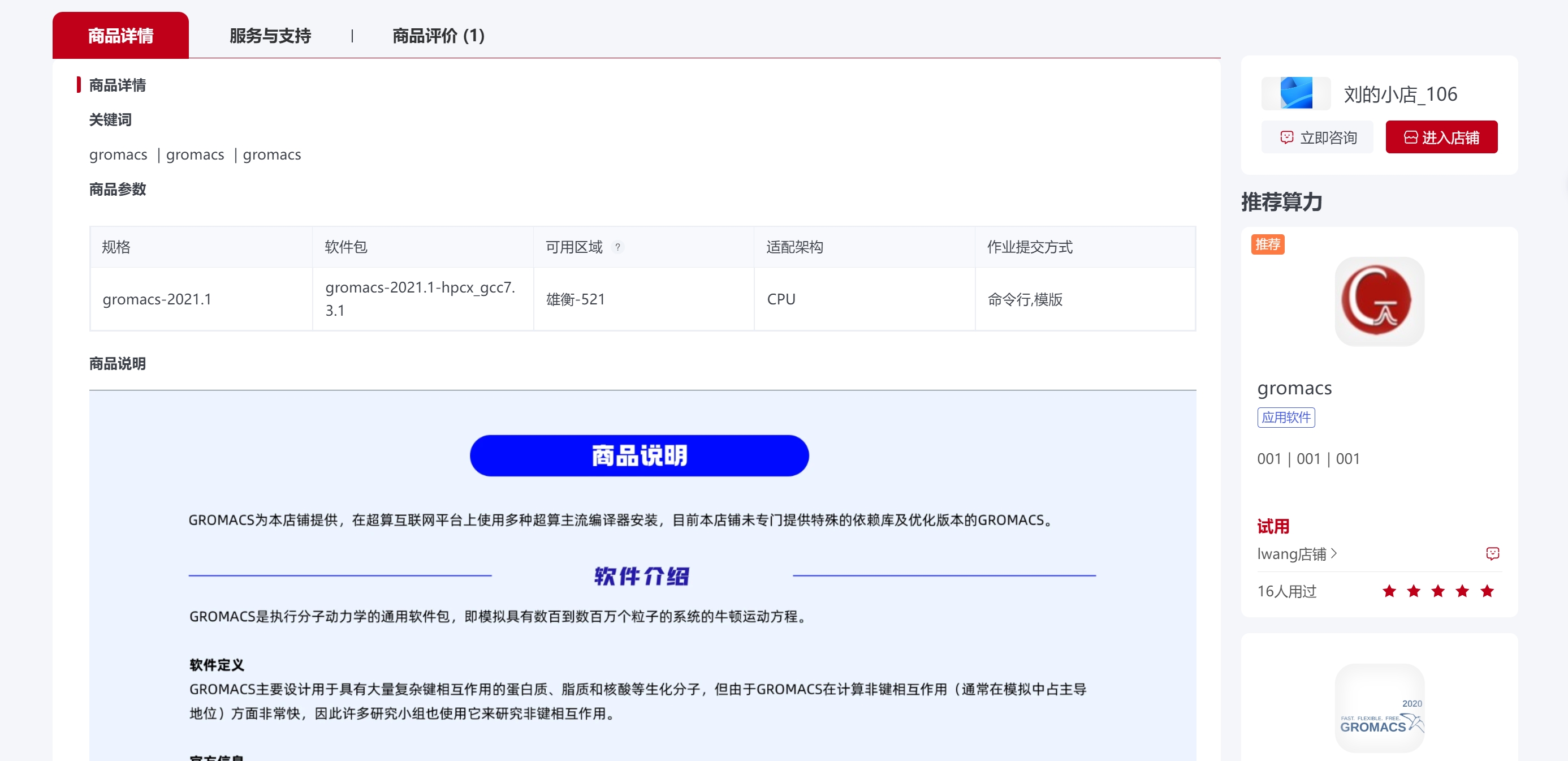This screenshot has height=761, width=1568.
Task: Click the chat icon next to lwang店铺
Action: click(1492, 553)
